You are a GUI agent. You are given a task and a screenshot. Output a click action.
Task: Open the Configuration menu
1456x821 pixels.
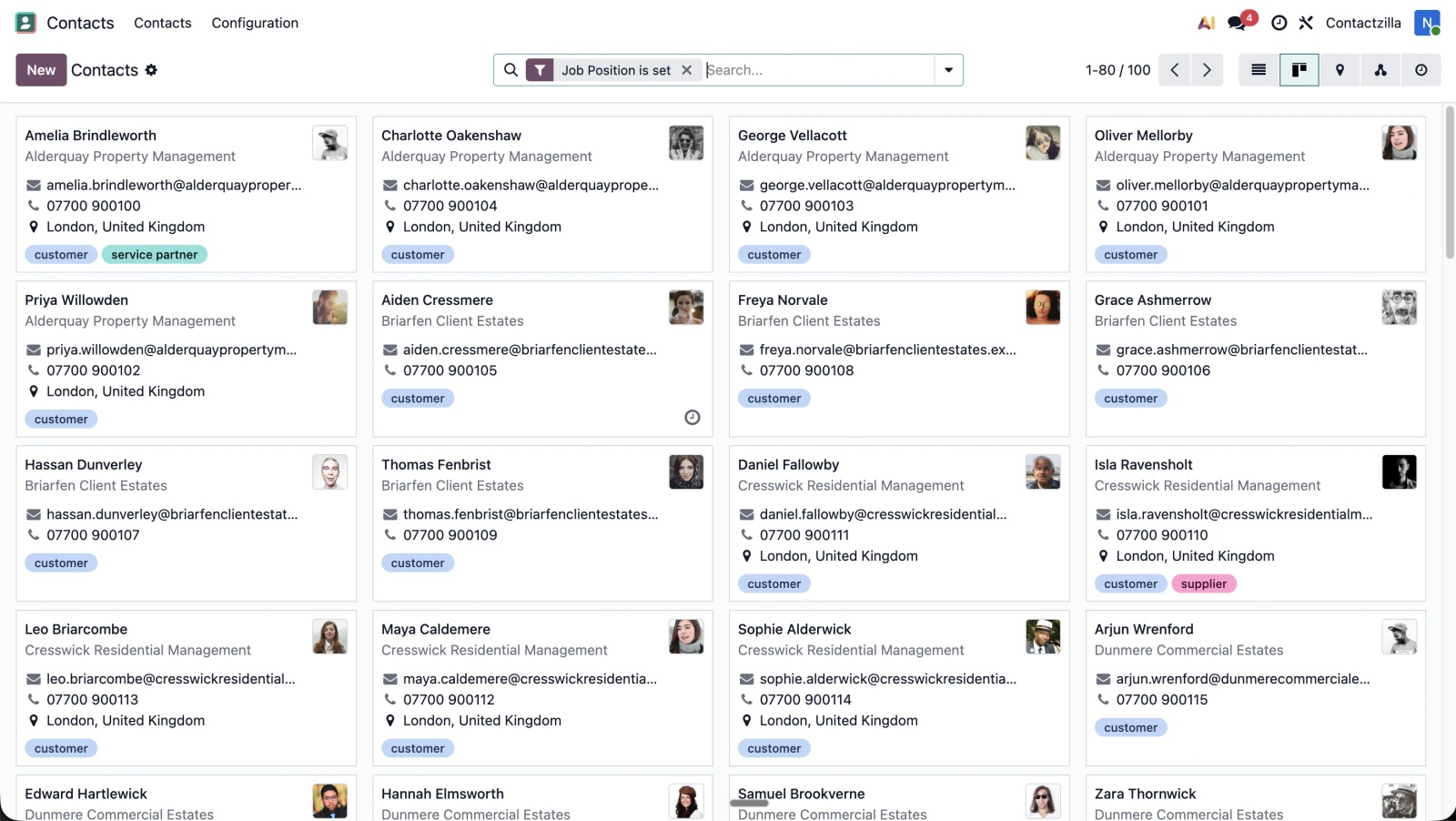[x=255, y=23]
